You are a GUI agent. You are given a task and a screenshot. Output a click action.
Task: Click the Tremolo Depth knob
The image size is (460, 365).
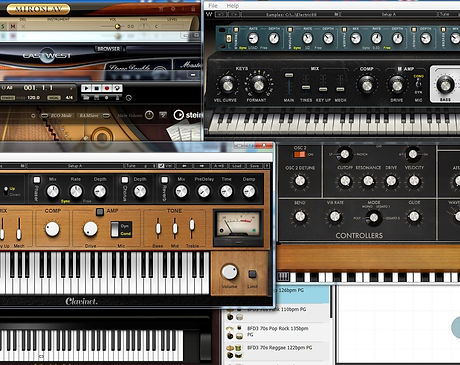[x=274, y=38]
